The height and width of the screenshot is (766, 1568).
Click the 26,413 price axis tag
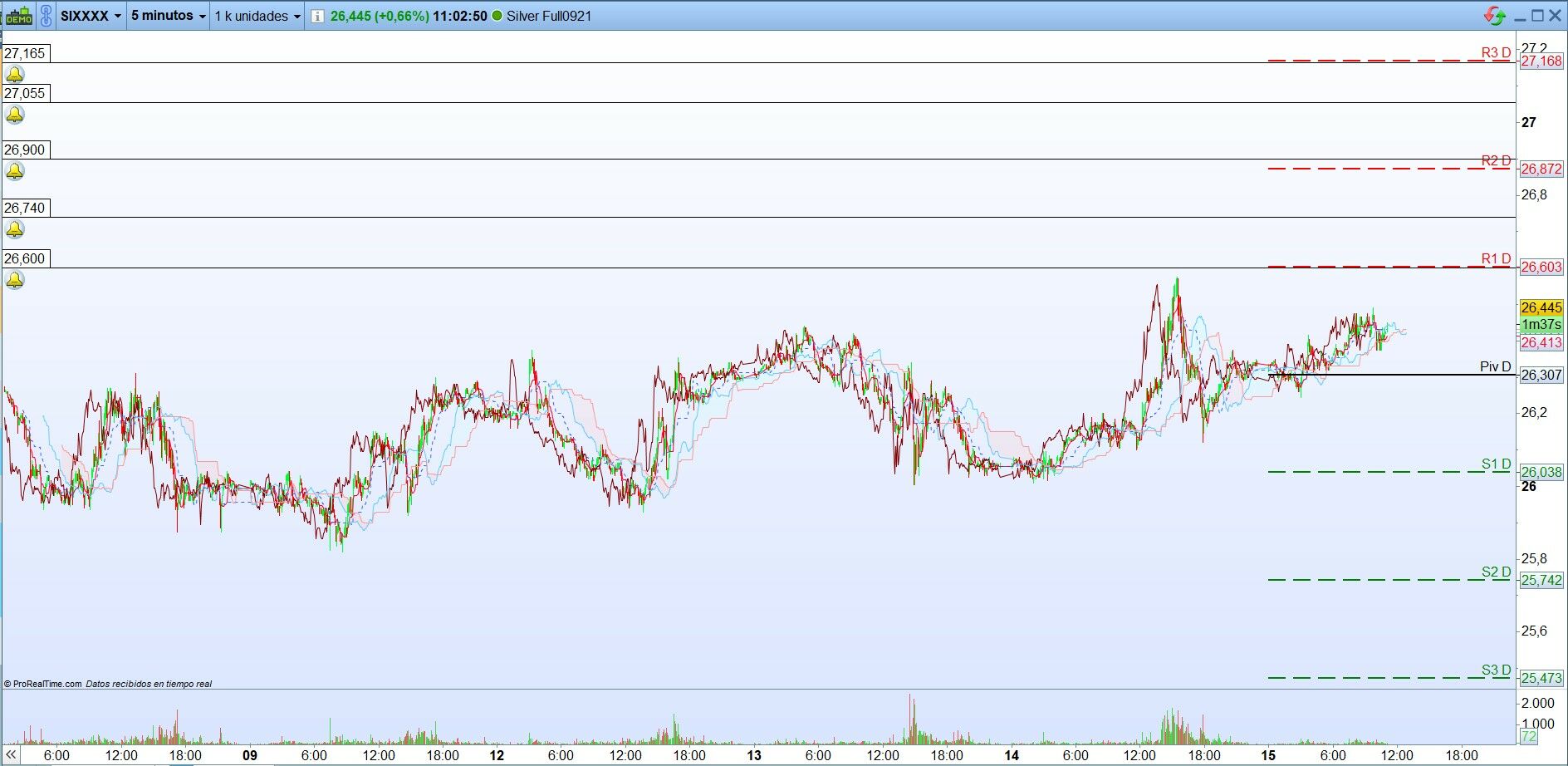pyautogui.click(x=1541, y=342)
